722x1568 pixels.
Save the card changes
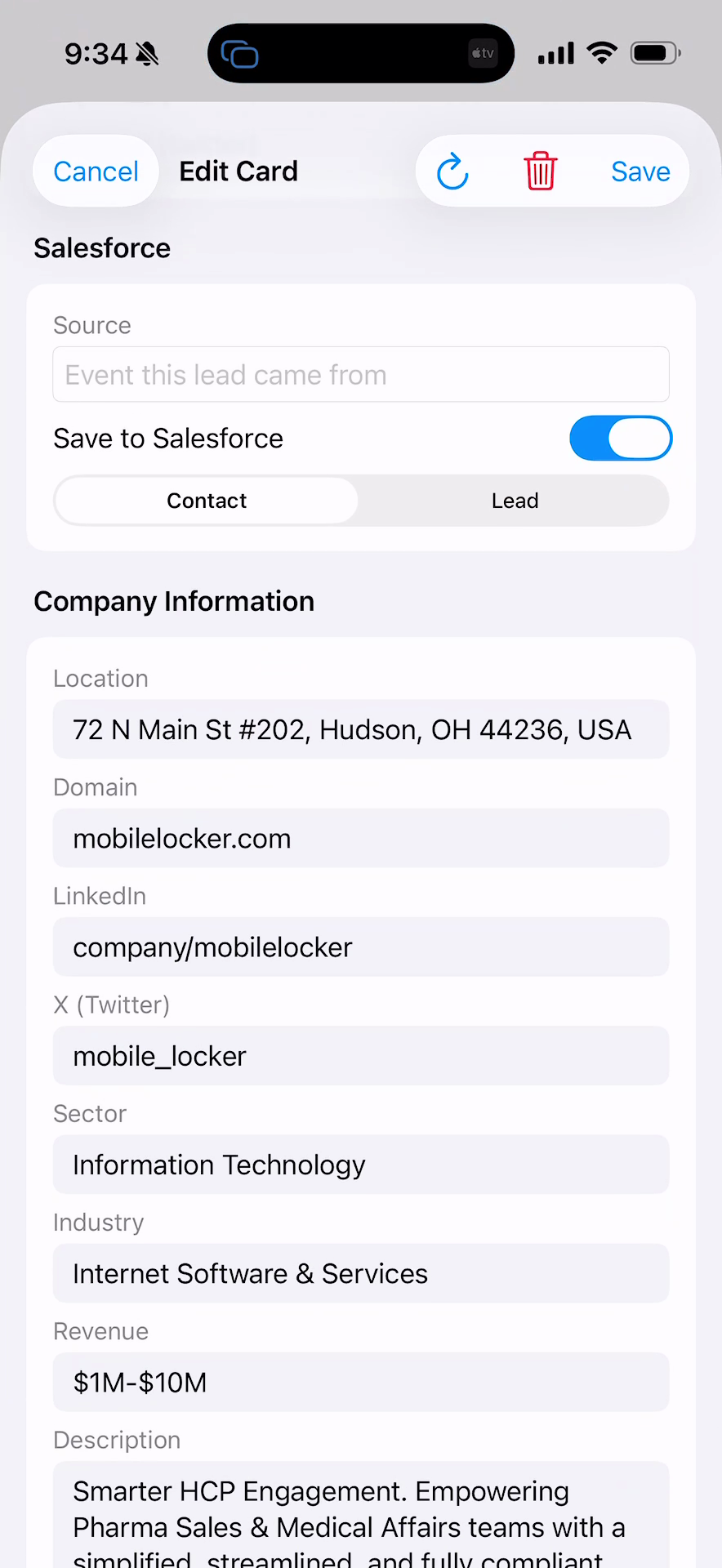640,171
